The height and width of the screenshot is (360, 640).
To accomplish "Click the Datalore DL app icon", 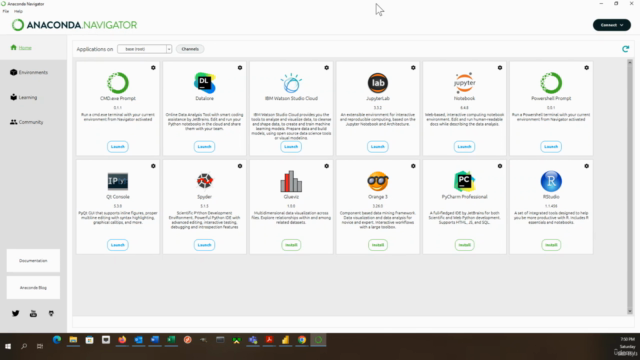I will [204, 83].
